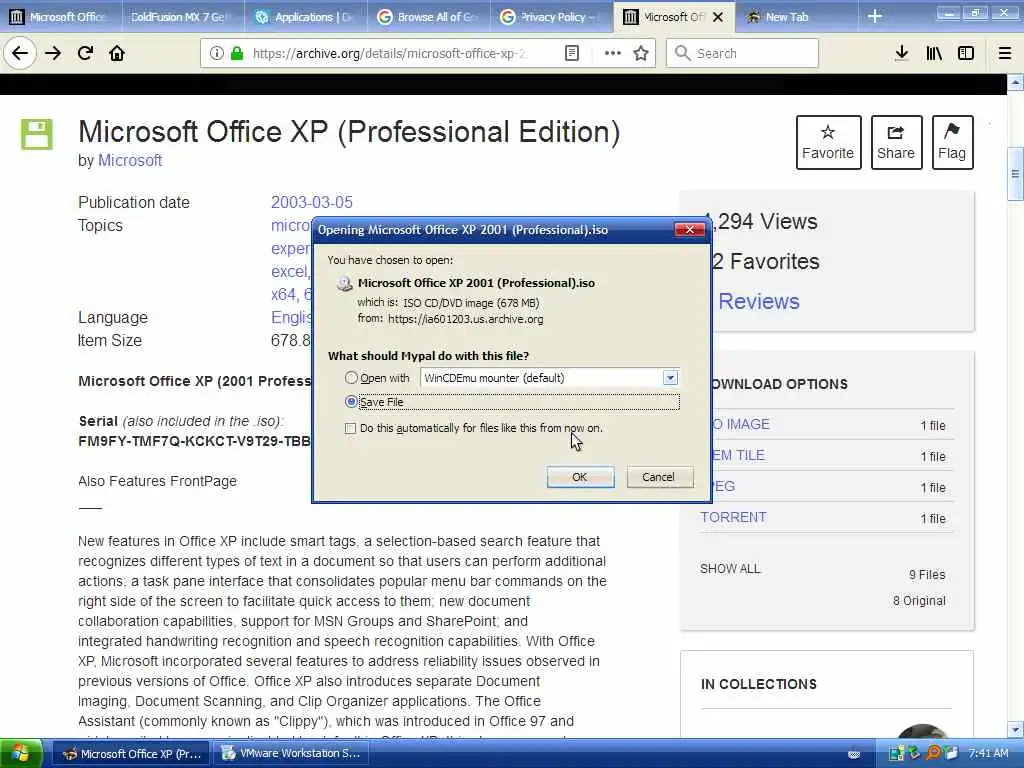1024x768 pixels.
Task: Select the Save File radio option
Action: point(351,402)
